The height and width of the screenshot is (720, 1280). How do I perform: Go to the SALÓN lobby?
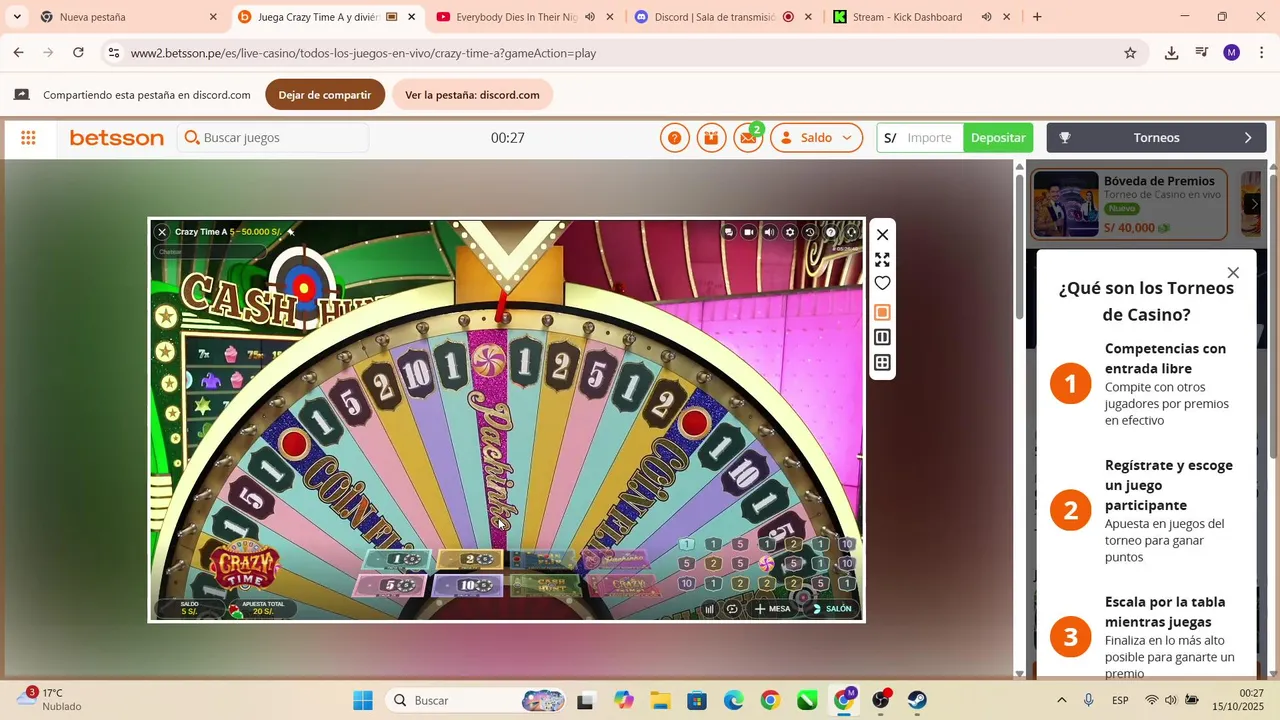click(x=832, y=609)
